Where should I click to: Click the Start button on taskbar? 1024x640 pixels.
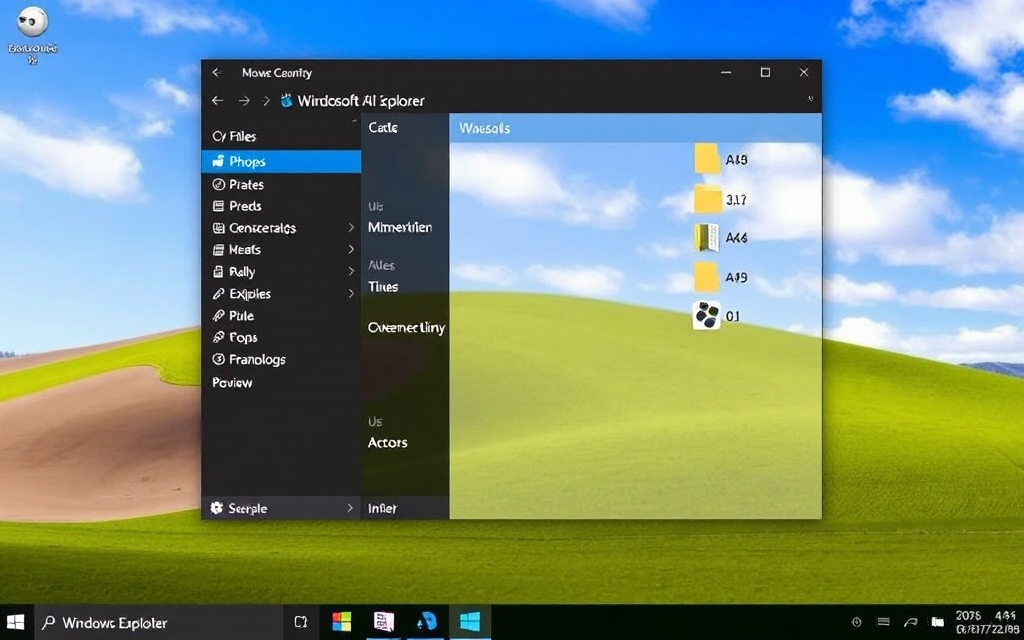coord(16,622)
